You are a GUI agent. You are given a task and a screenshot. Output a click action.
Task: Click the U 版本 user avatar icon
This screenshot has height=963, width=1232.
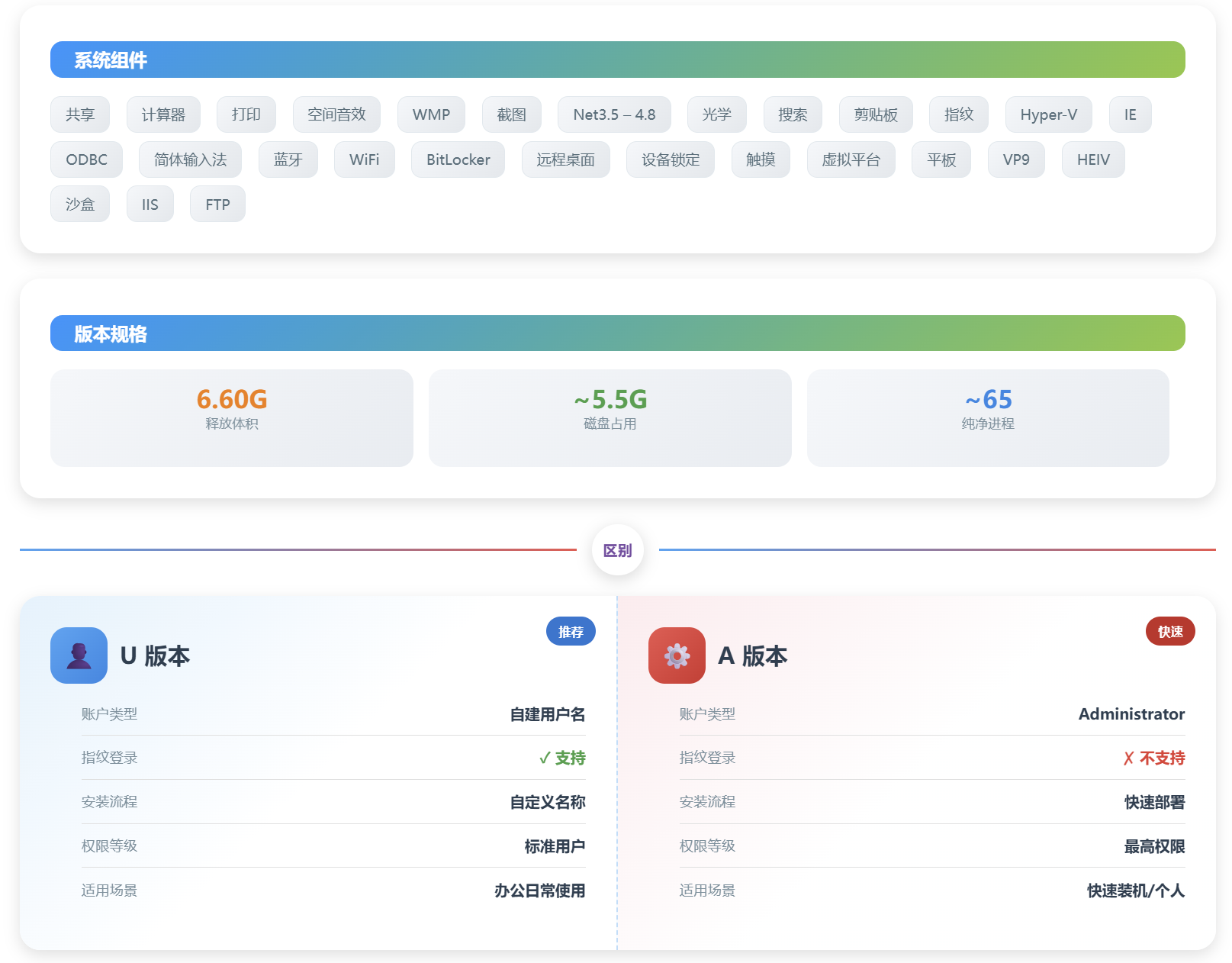(79, 655)
